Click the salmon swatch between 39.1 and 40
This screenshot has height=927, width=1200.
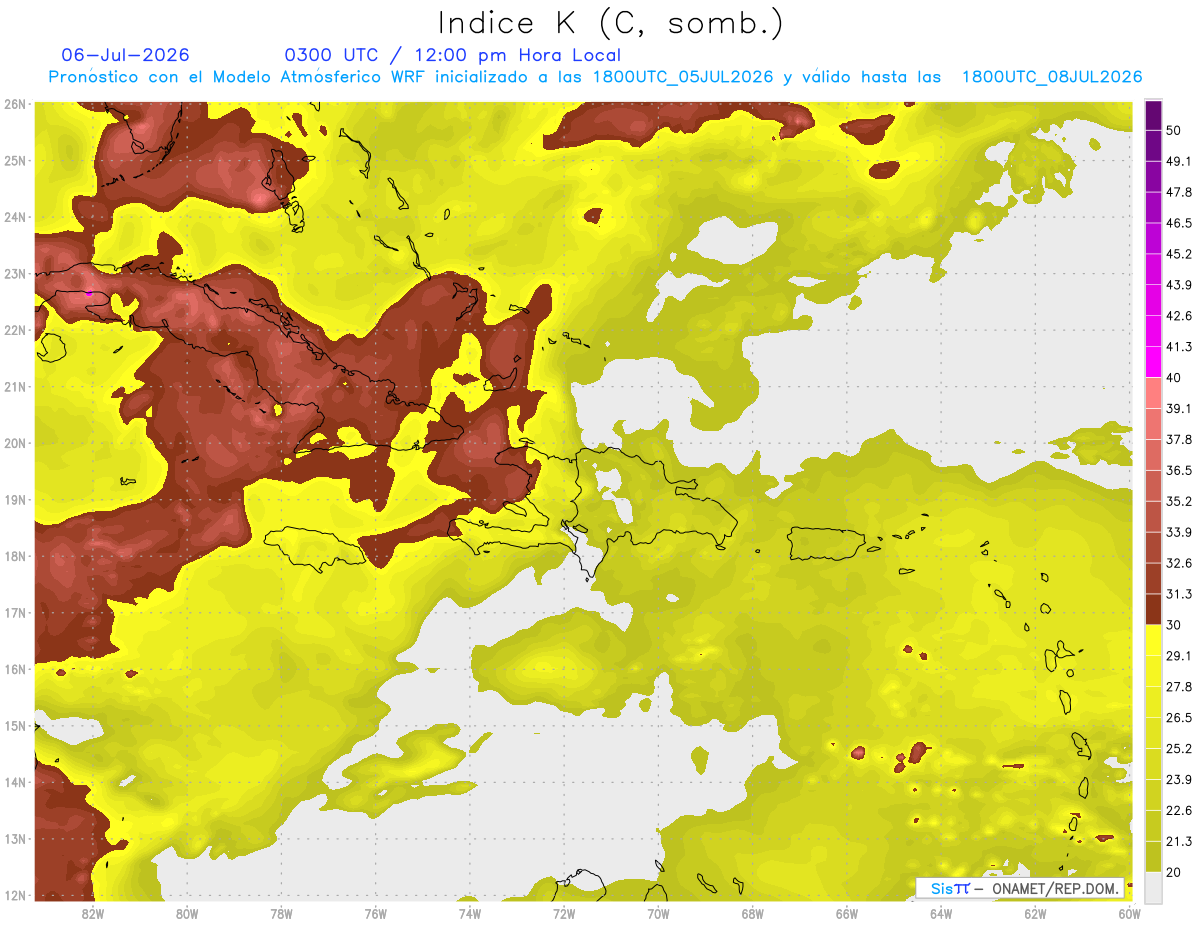(1153, 393)
